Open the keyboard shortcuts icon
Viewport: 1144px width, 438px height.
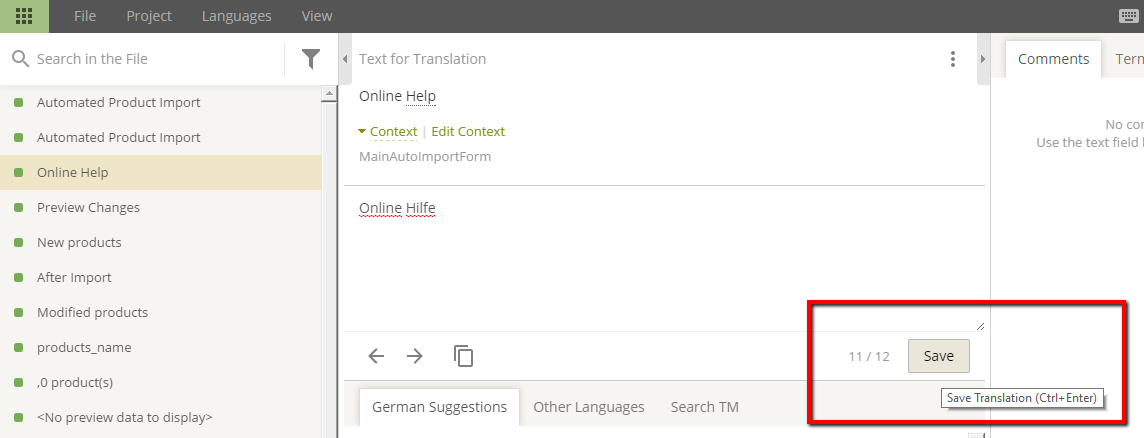[x=1130, y=16]
